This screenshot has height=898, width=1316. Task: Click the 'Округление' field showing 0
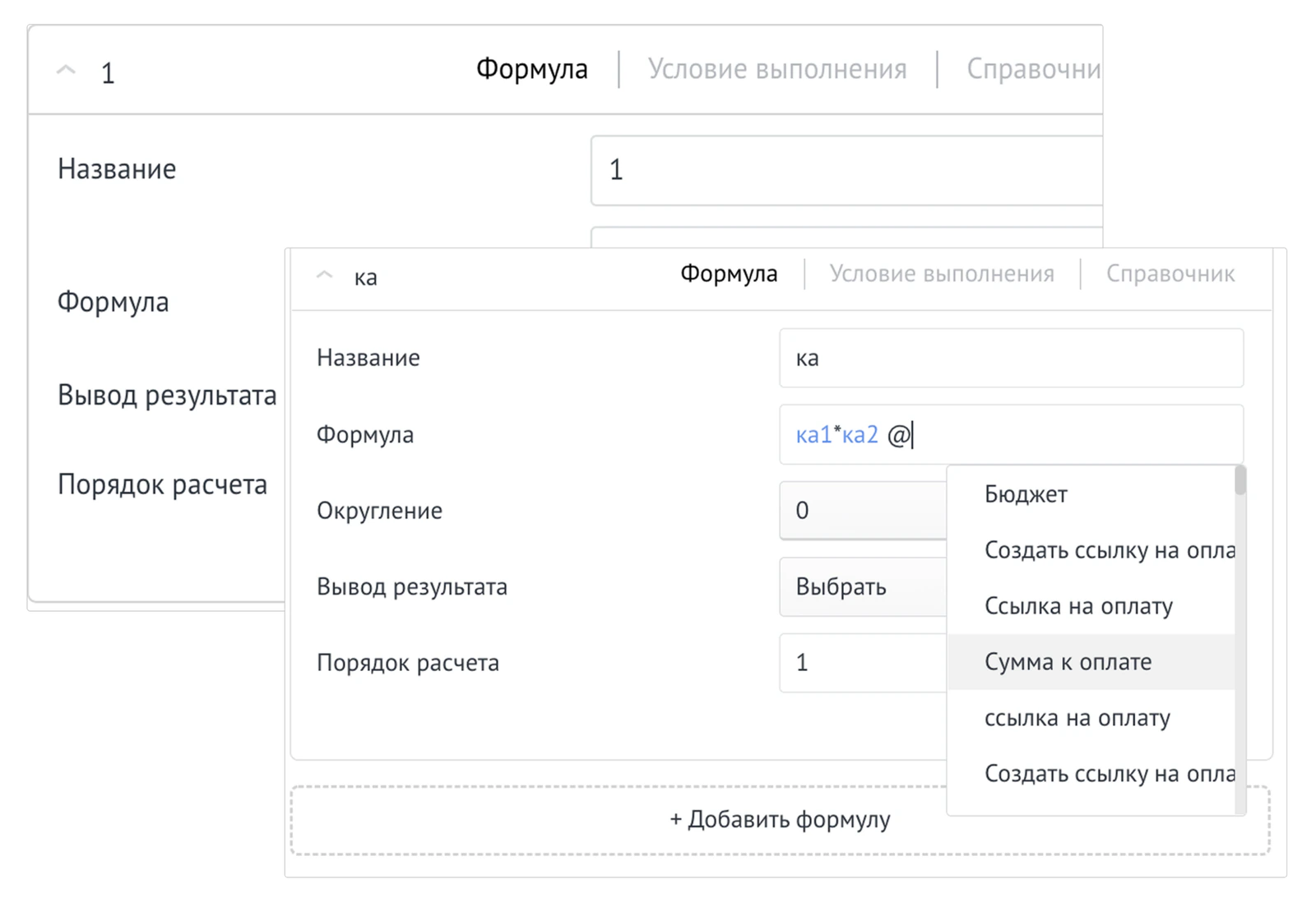click(x=863, y=511)
